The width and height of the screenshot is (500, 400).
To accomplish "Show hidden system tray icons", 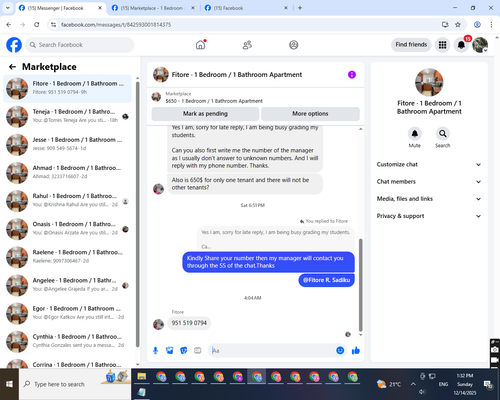I will (413, 384).
